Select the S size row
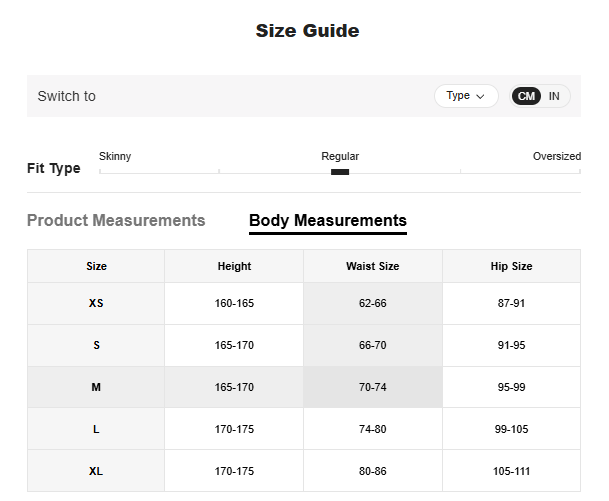This screenshot has width=609, height=501. coord(96,345)
